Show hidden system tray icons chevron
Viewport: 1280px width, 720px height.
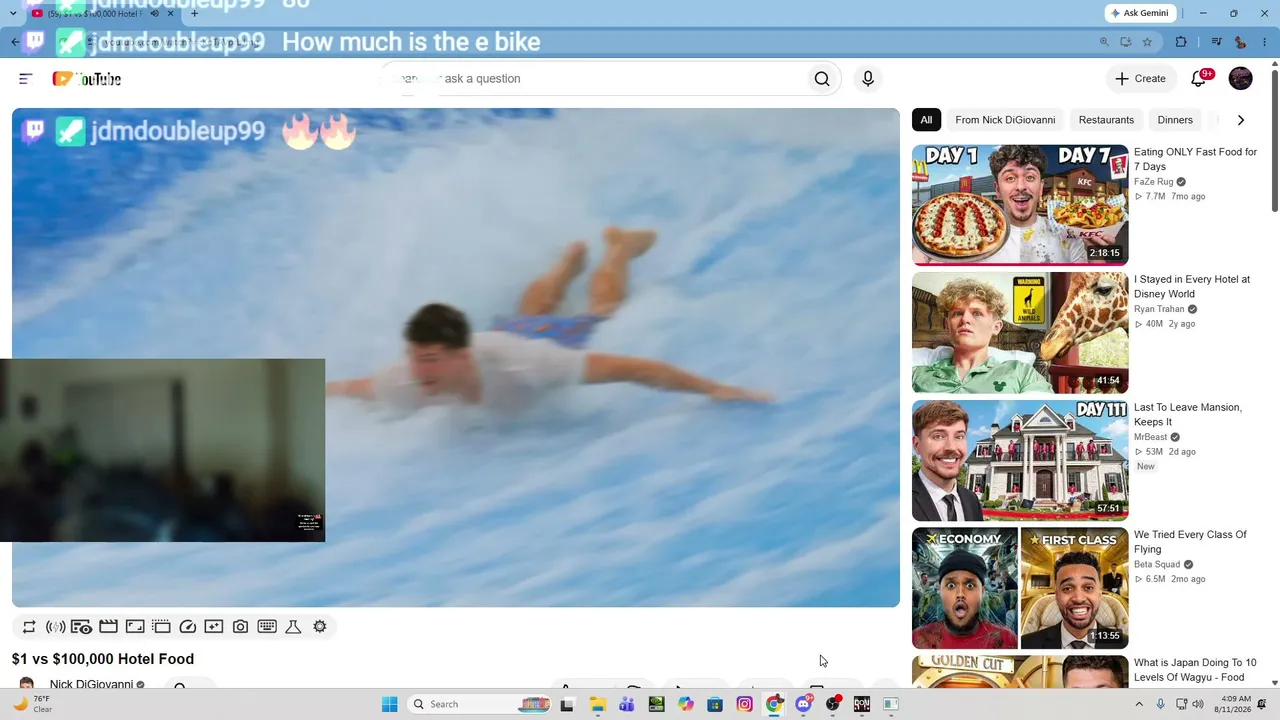(x=1138, y=704)
